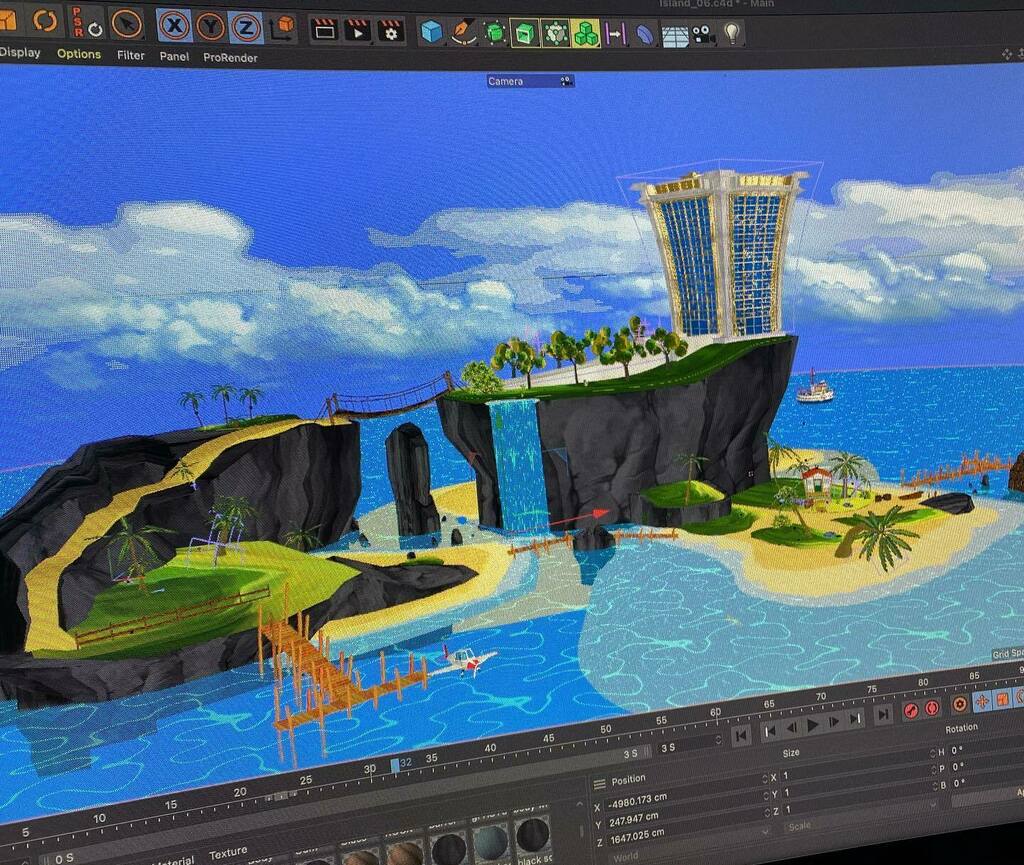This screenshot has height=865, width=1024.
Task: Go to end of animation
Action: coord(883,714)
